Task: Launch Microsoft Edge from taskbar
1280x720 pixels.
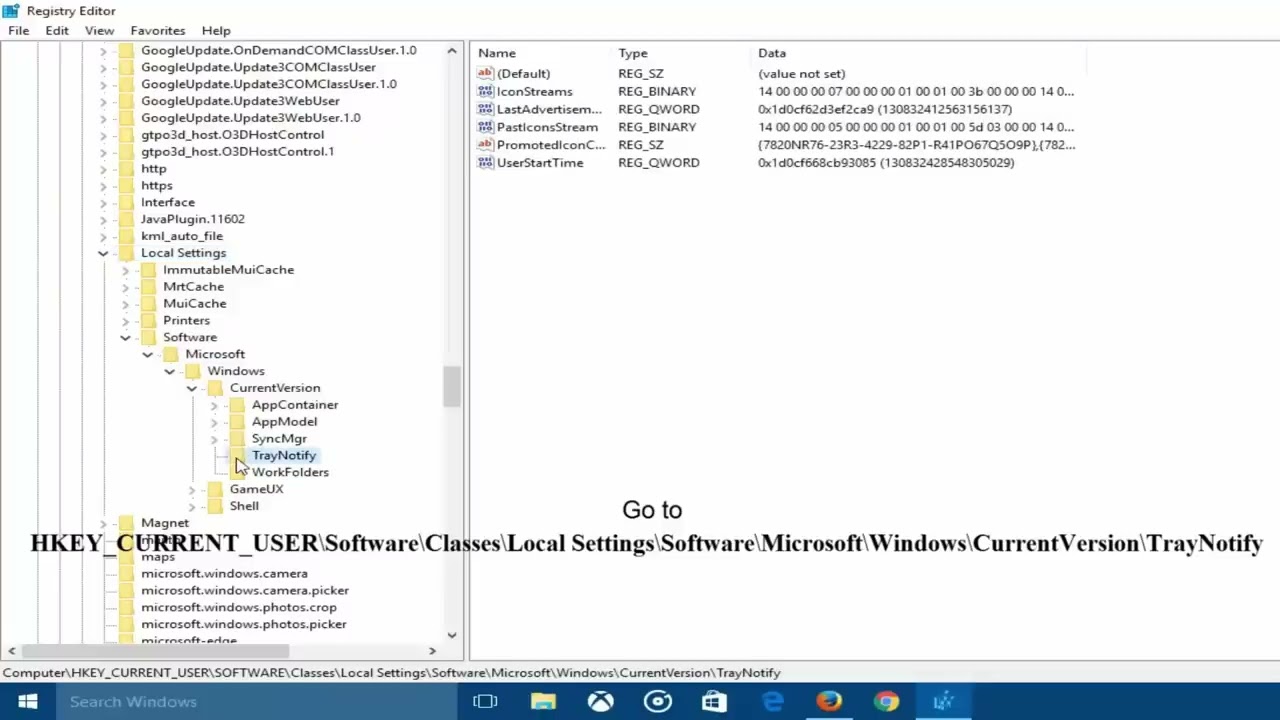Action: pyautogui.click(x=772, y=702)
